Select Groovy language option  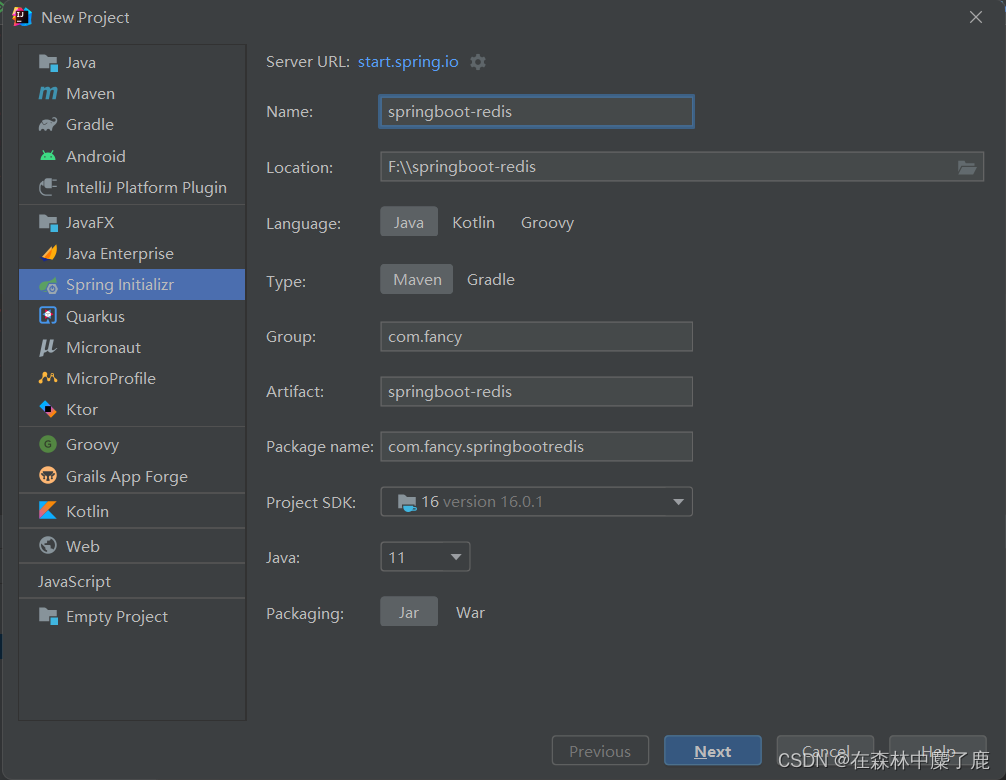(x=547, y=222)
